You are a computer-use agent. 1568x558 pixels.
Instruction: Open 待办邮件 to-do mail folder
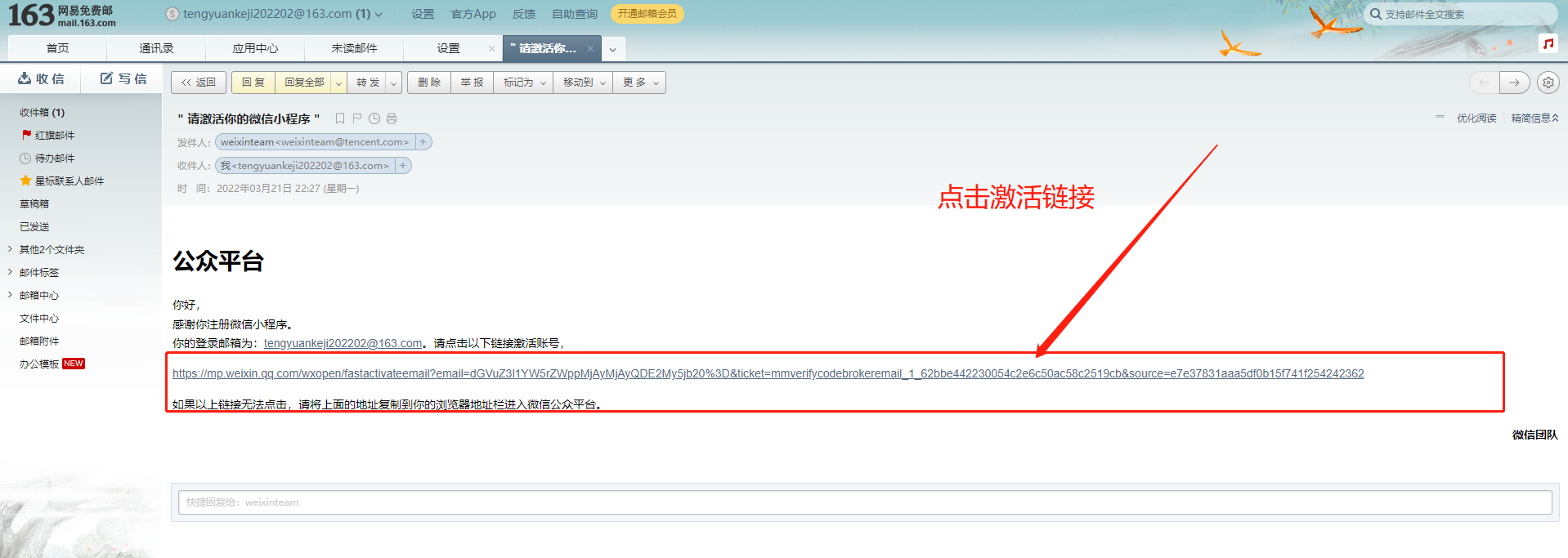click(55, 158)
